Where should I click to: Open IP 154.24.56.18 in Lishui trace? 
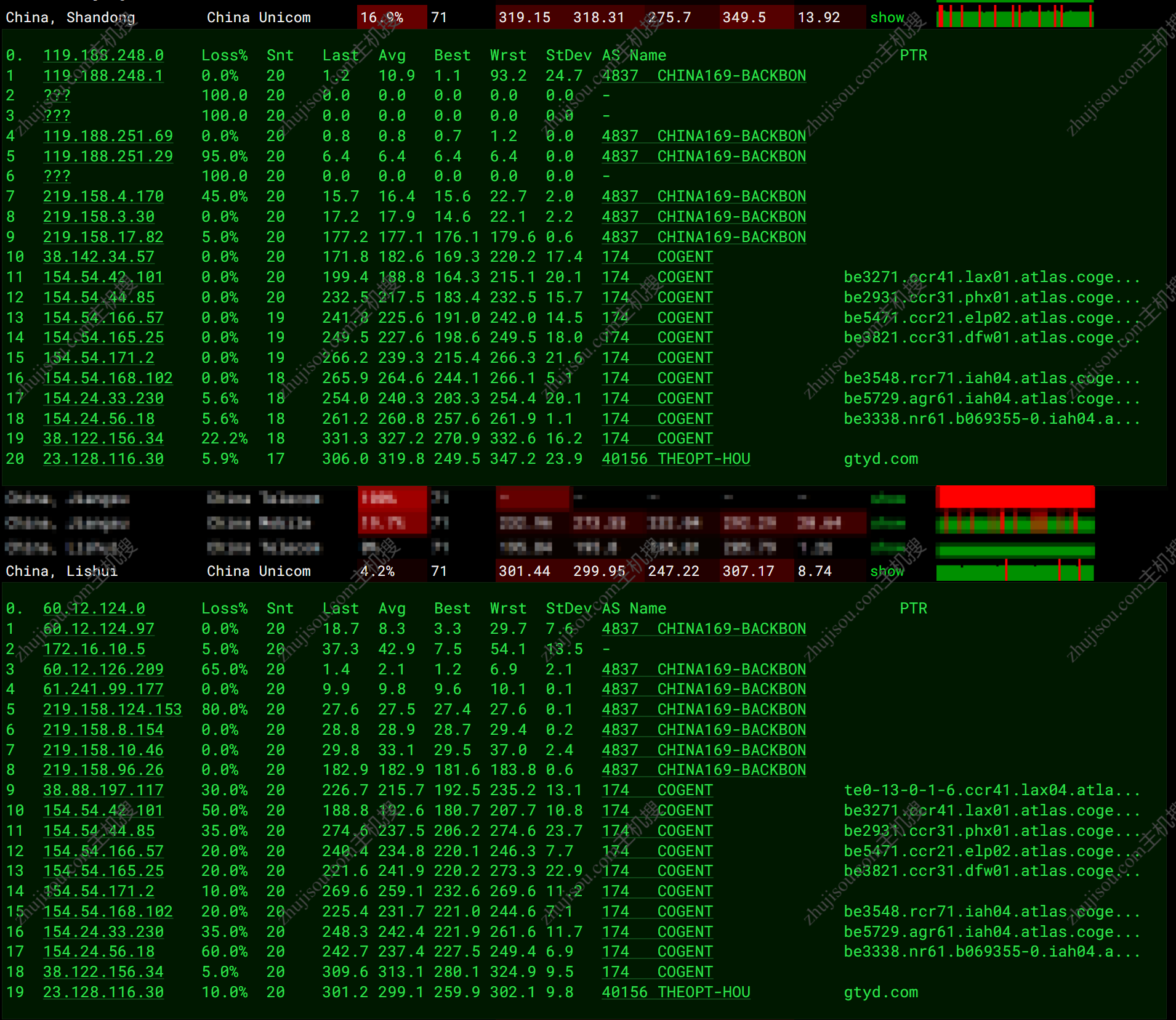[99, 952]
